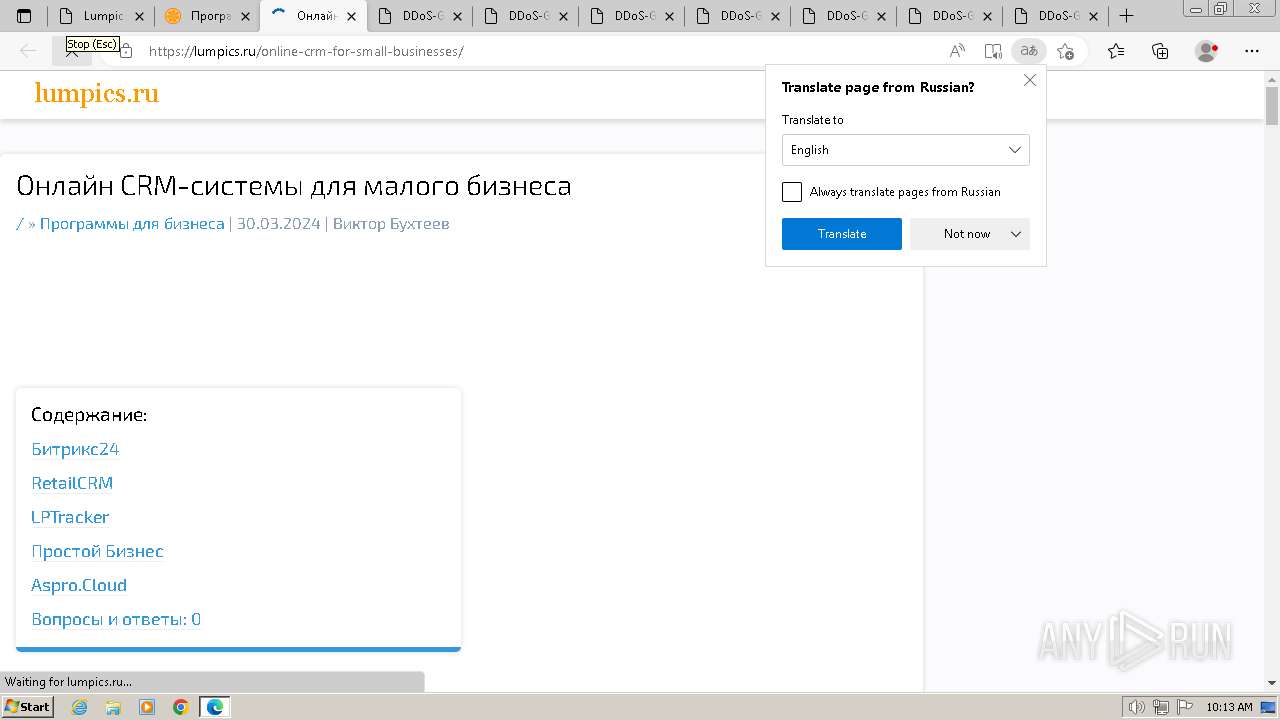Go back to previous page
This screenshot has width=1280, height=720.
(x=28, y=51)
